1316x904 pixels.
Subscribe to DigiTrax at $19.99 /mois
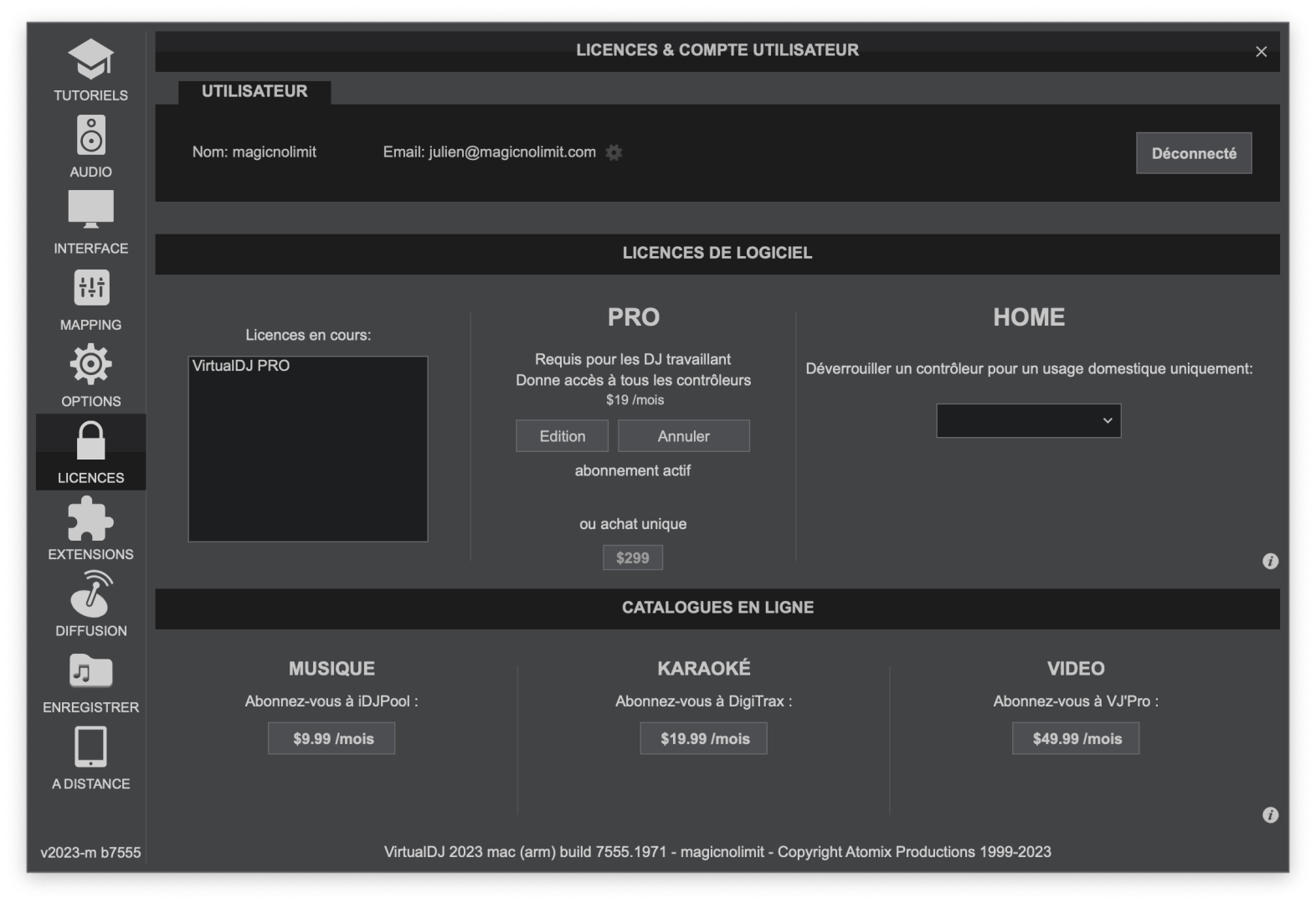pyautogui.click(x=704, y=738)
